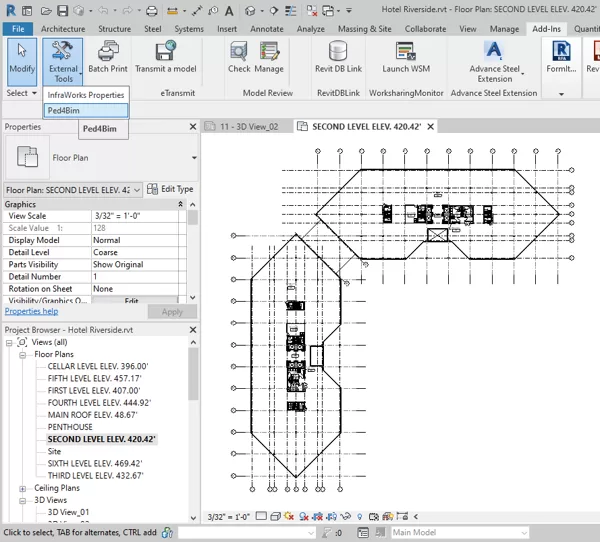Toggle Show Crop Region icon
Screen dimensions: 600x542
[331, 517]
